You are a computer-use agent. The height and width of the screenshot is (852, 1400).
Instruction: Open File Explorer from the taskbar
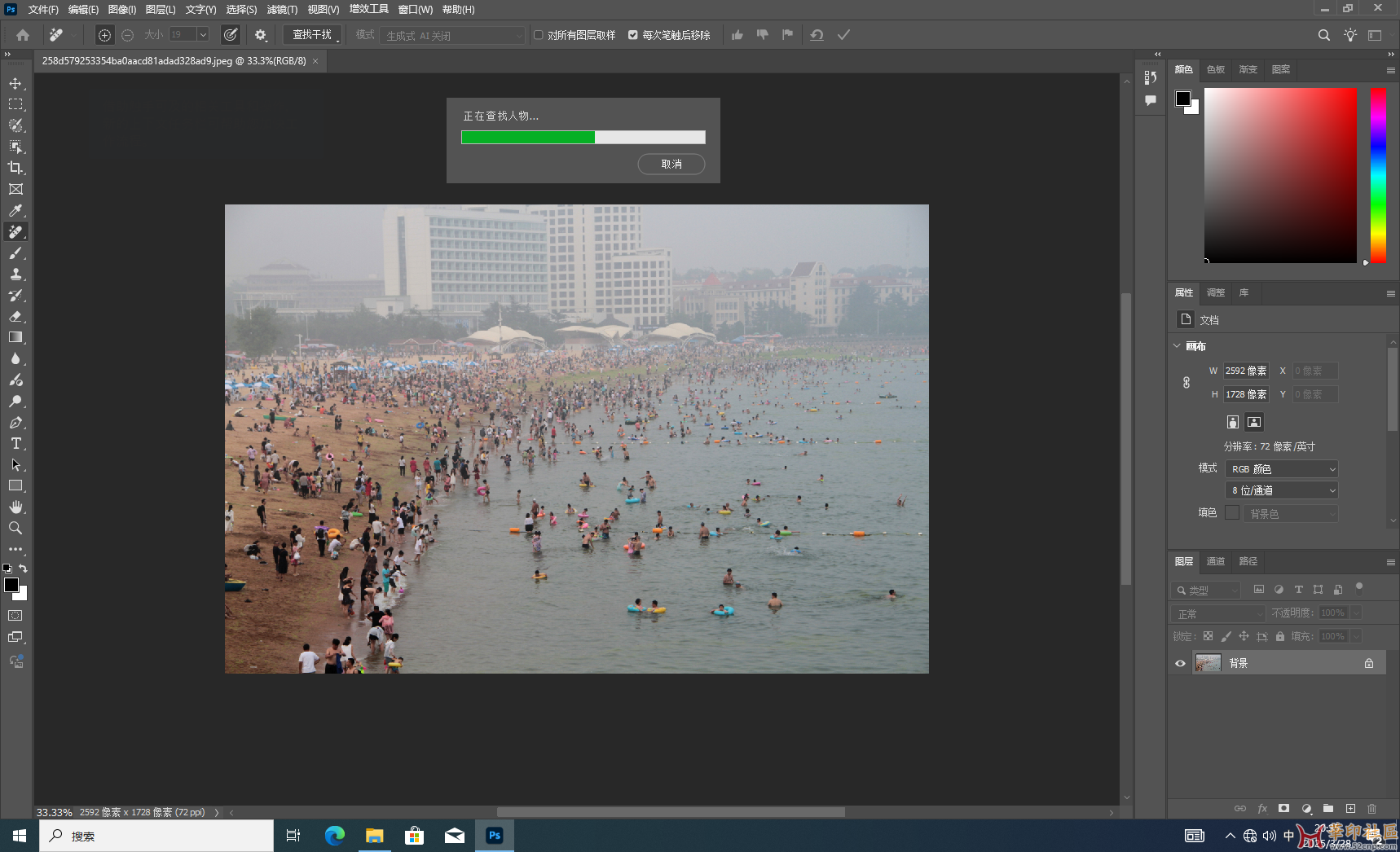[x=375, y=836]
